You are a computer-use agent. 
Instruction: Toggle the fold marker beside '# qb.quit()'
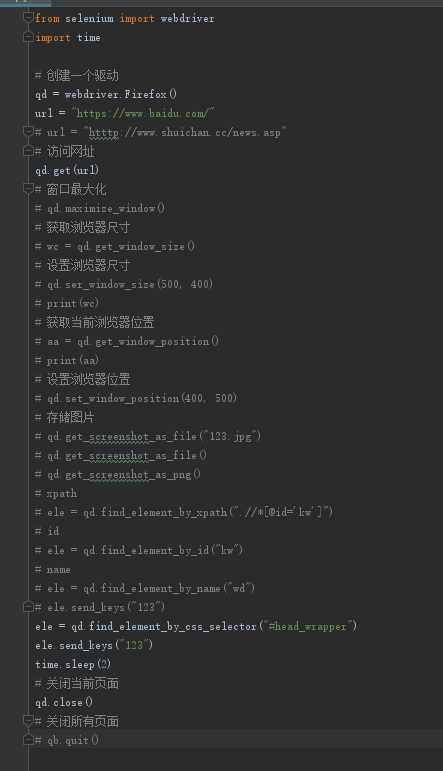pos(29,740)
